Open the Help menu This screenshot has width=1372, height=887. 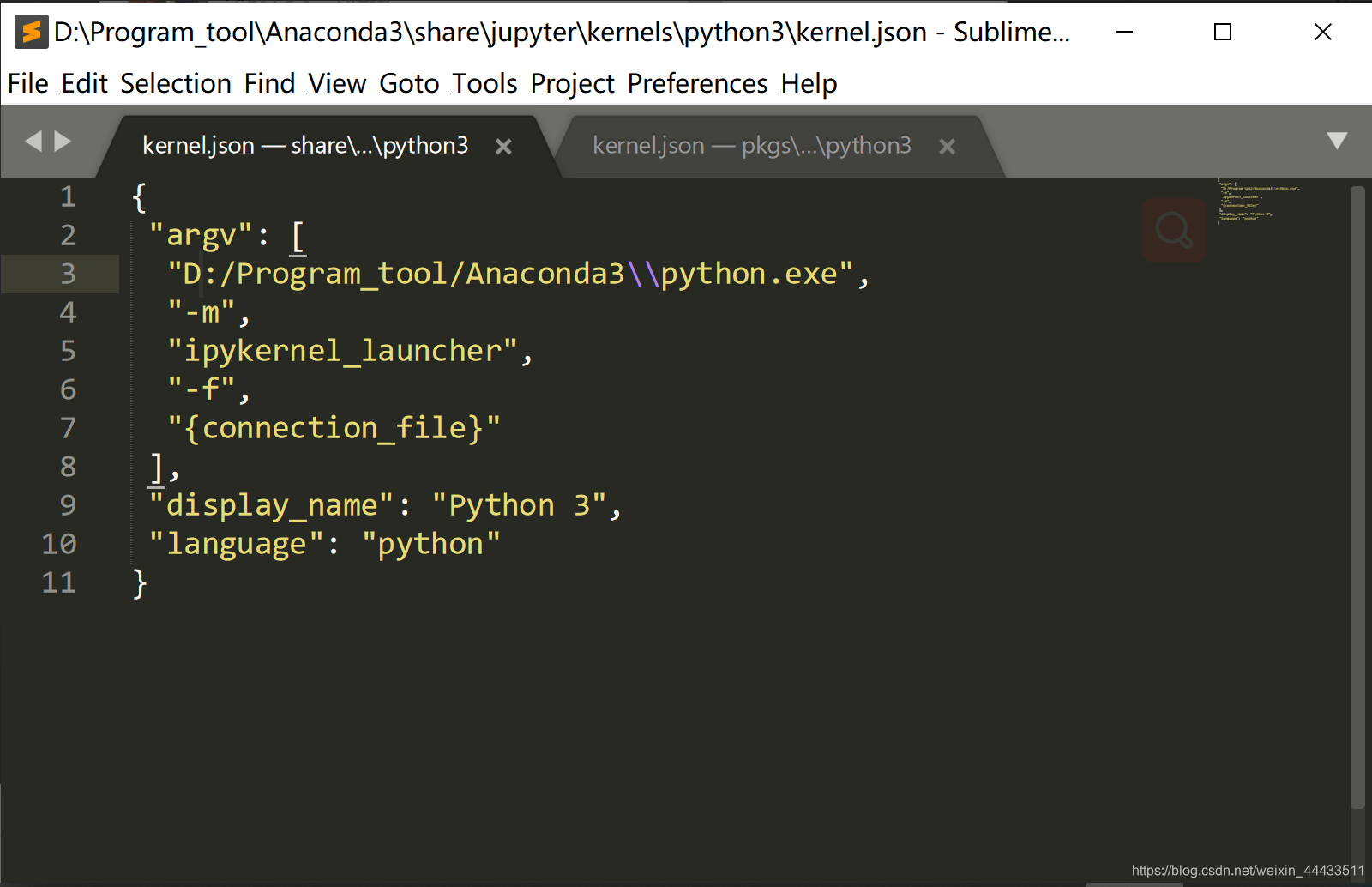tap(809, 83)
